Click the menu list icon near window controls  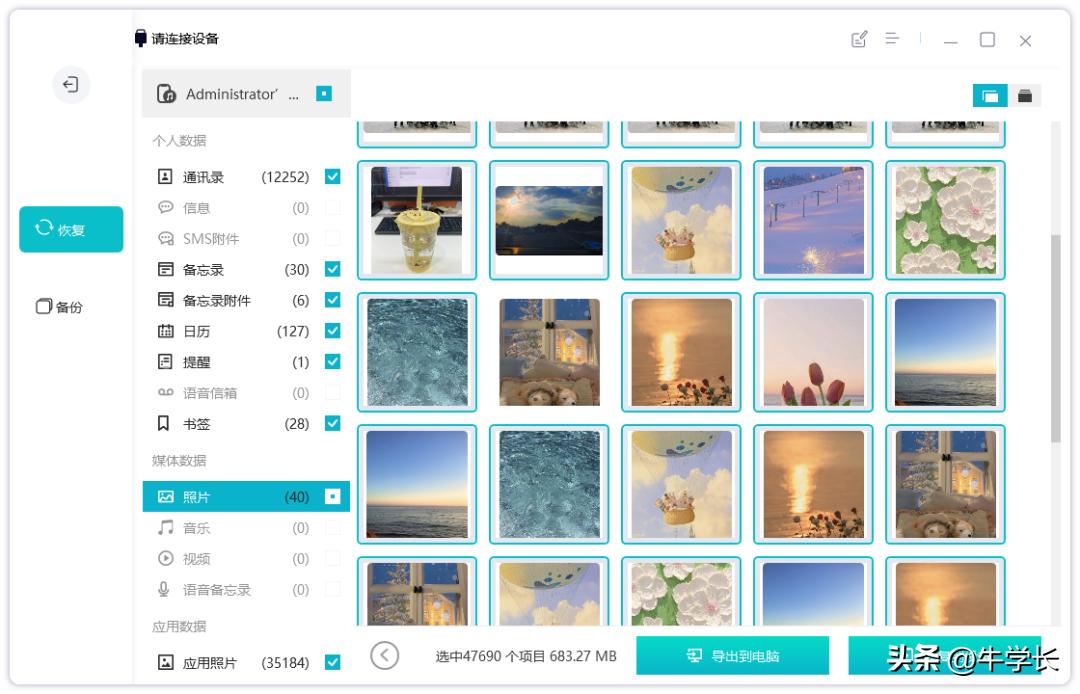pyautogui.click(x=893, y=39)
